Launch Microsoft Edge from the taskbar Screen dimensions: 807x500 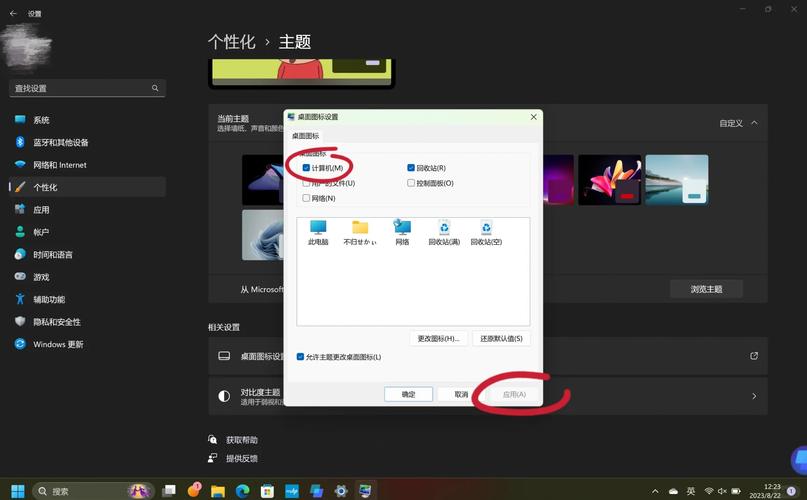[x=242, y=491]
